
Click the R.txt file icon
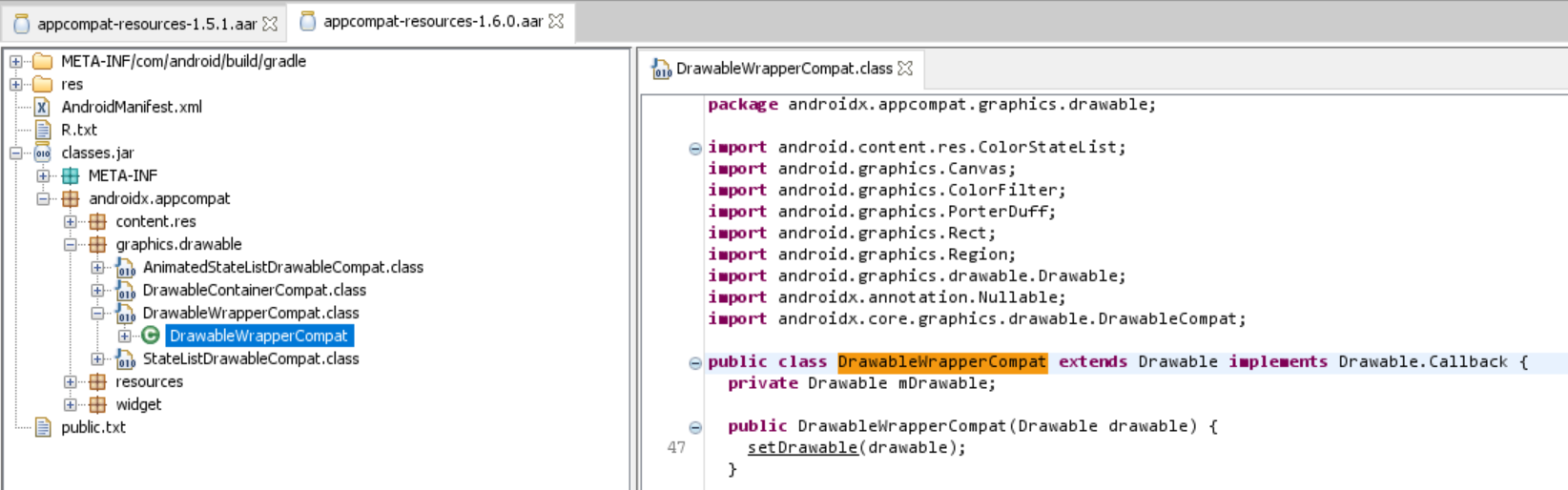coord(43,130)
